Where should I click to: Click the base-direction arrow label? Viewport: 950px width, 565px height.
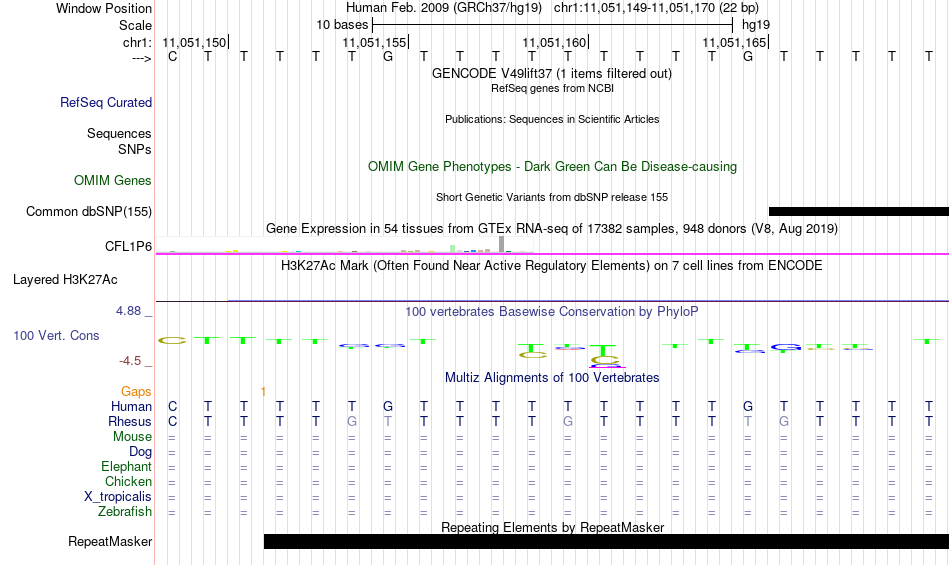click(142, 58)
